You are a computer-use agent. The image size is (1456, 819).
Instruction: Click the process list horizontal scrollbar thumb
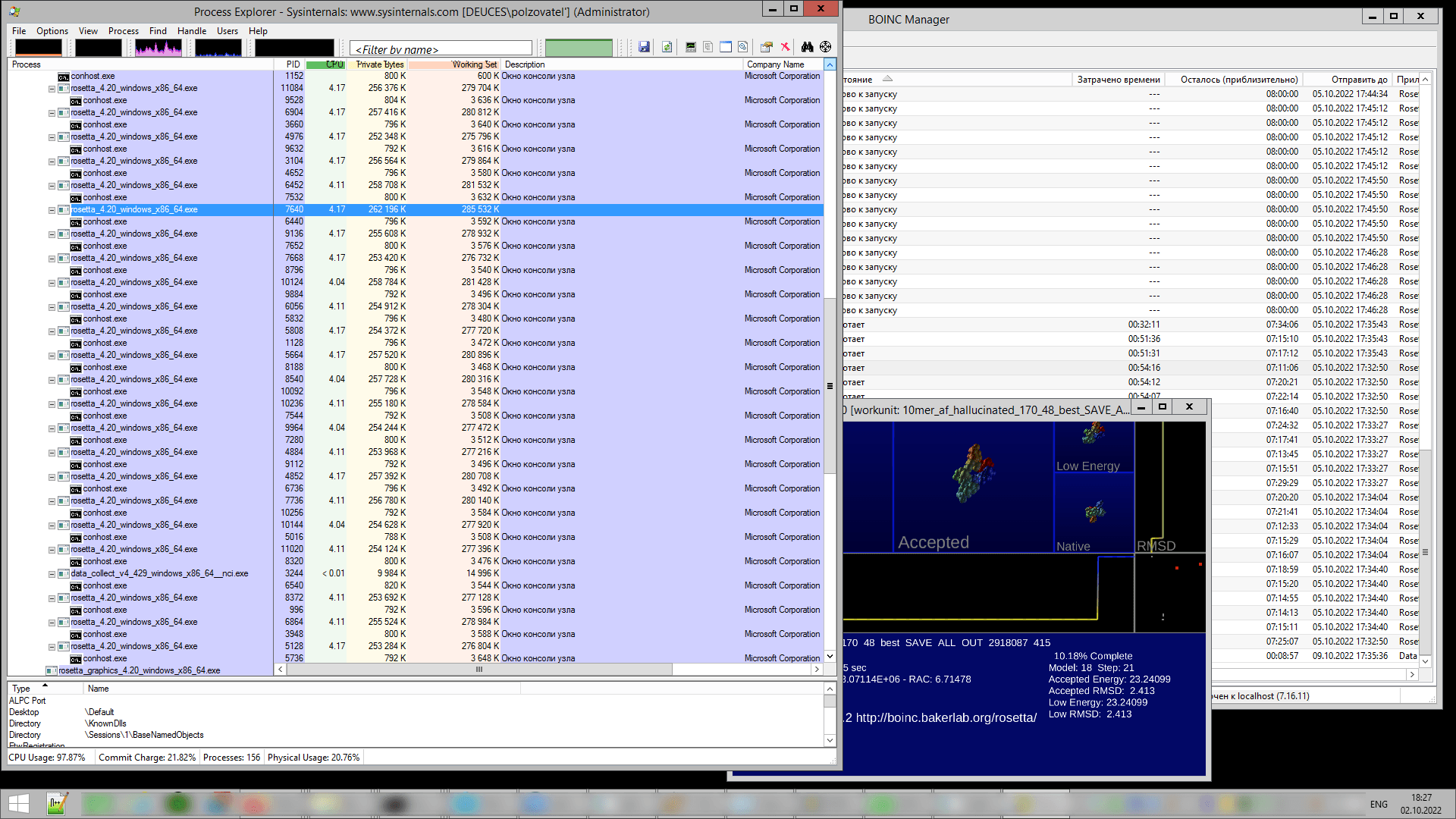tap(479, 670)
